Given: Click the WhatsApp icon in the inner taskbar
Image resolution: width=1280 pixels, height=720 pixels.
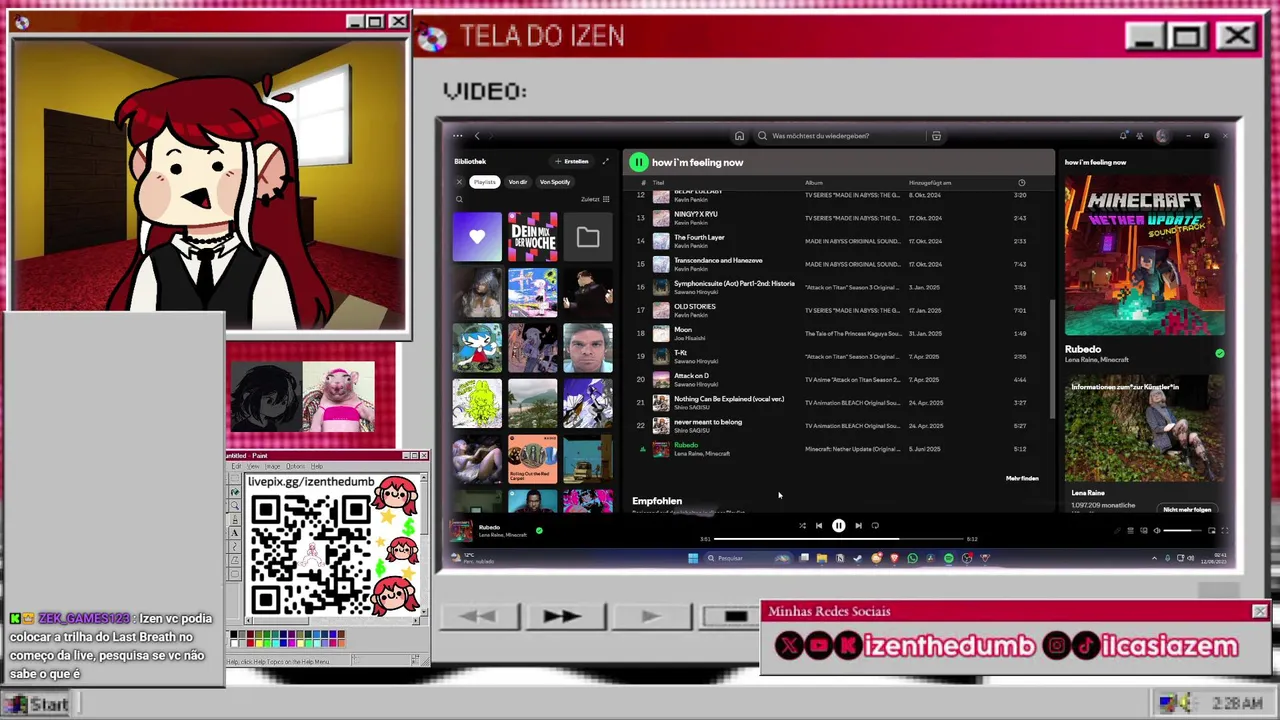Looking at the screenshot, I should coord(912,558).
